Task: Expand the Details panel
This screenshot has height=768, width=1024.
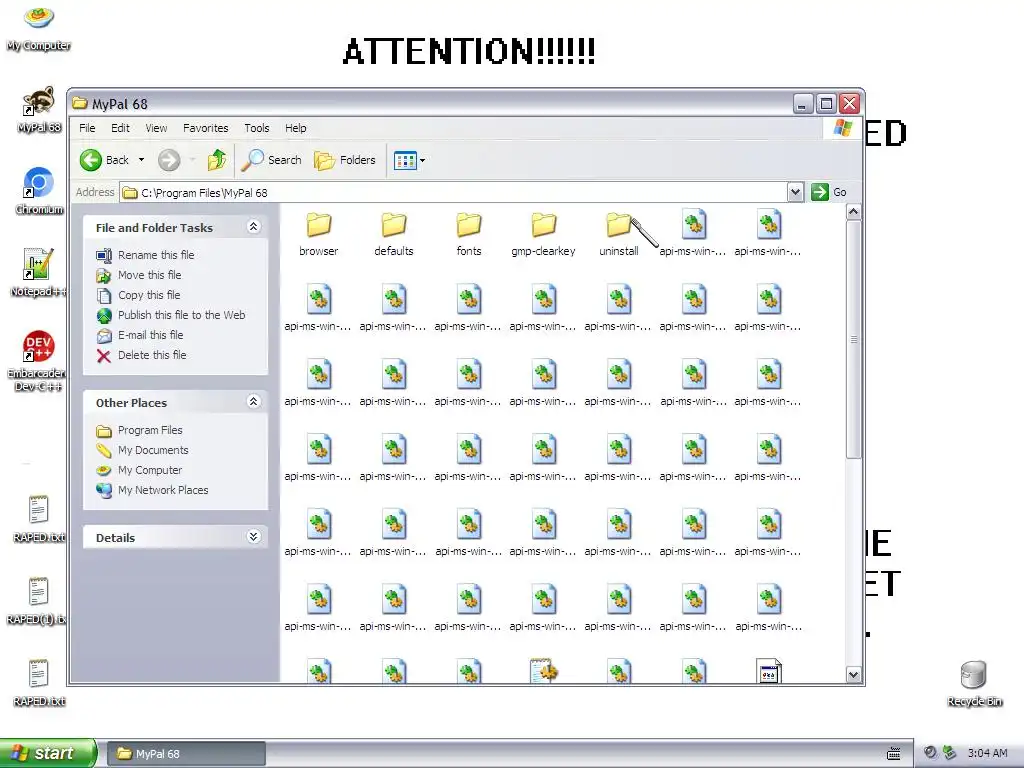Action: [253, 537]
